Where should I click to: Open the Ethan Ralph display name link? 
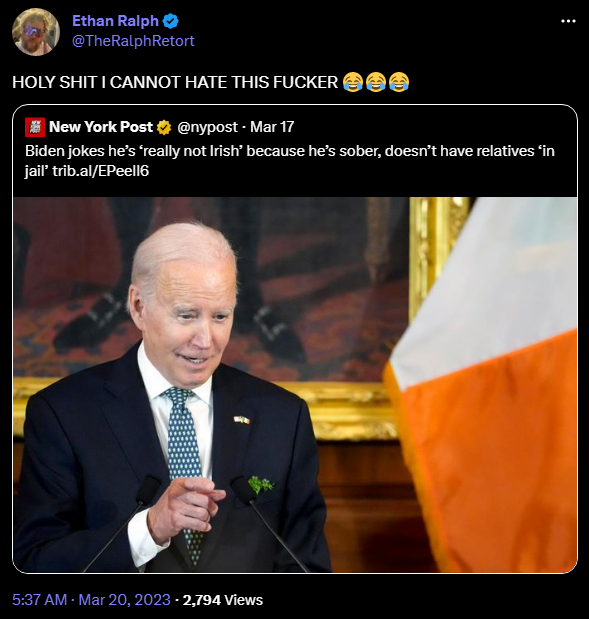click(115, 21)
